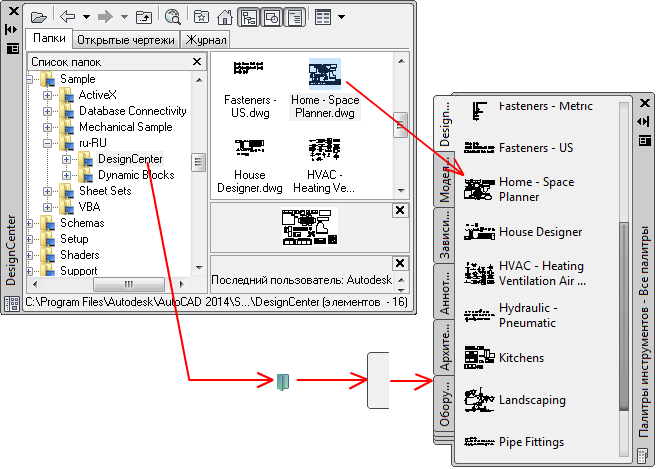Viewport: 657px width, 469px height.
Task: Switch to the Открытые чертежи tab
Action: pos(126,40)
